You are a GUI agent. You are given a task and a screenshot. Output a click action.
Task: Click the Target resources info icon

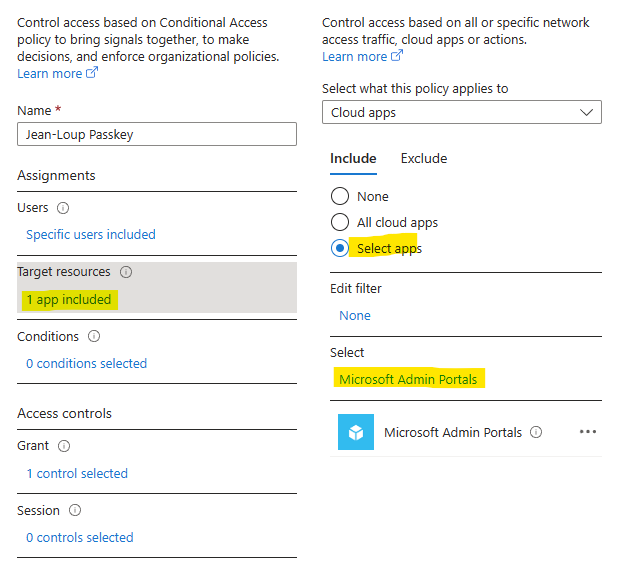pyautogui.click(x=126, y=272)
